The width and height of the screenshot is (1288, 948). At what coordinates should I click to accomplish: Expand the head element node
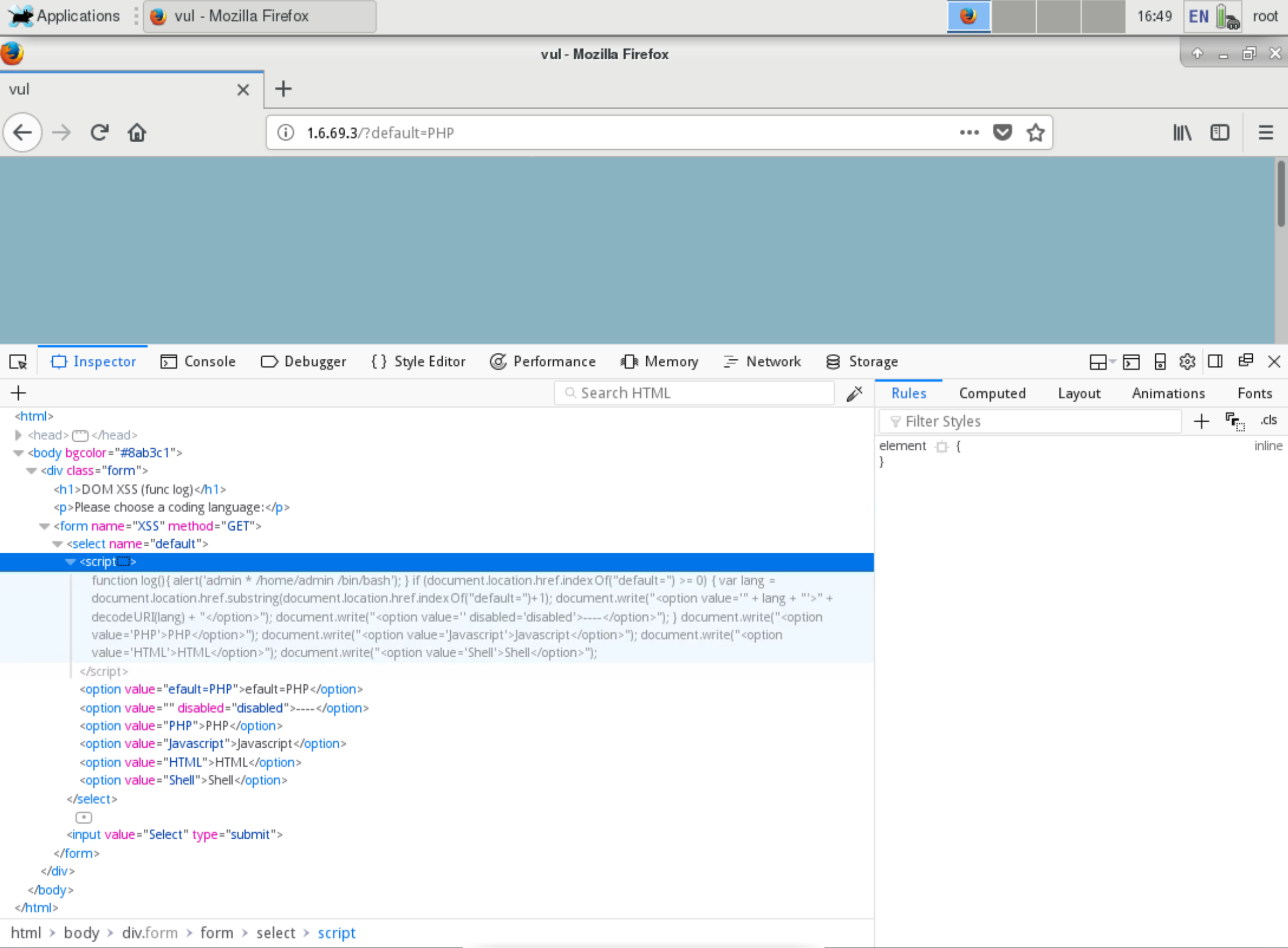click(18, 435)
